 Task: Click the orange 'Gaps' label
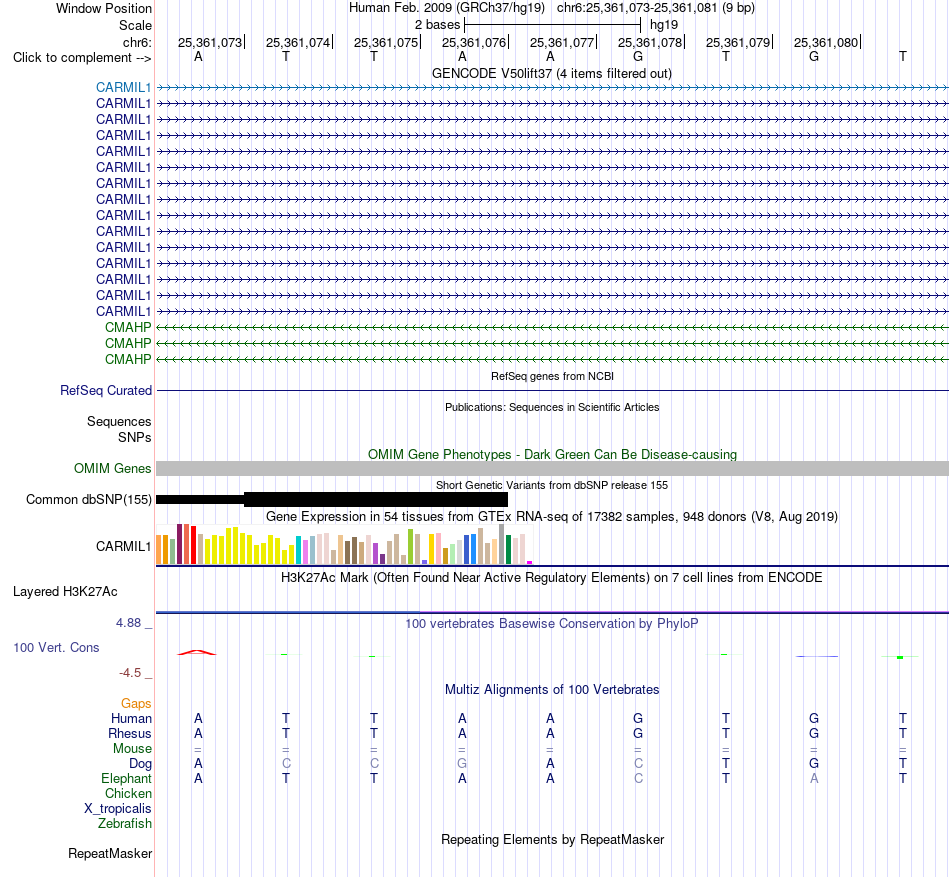tap(136, 703)
